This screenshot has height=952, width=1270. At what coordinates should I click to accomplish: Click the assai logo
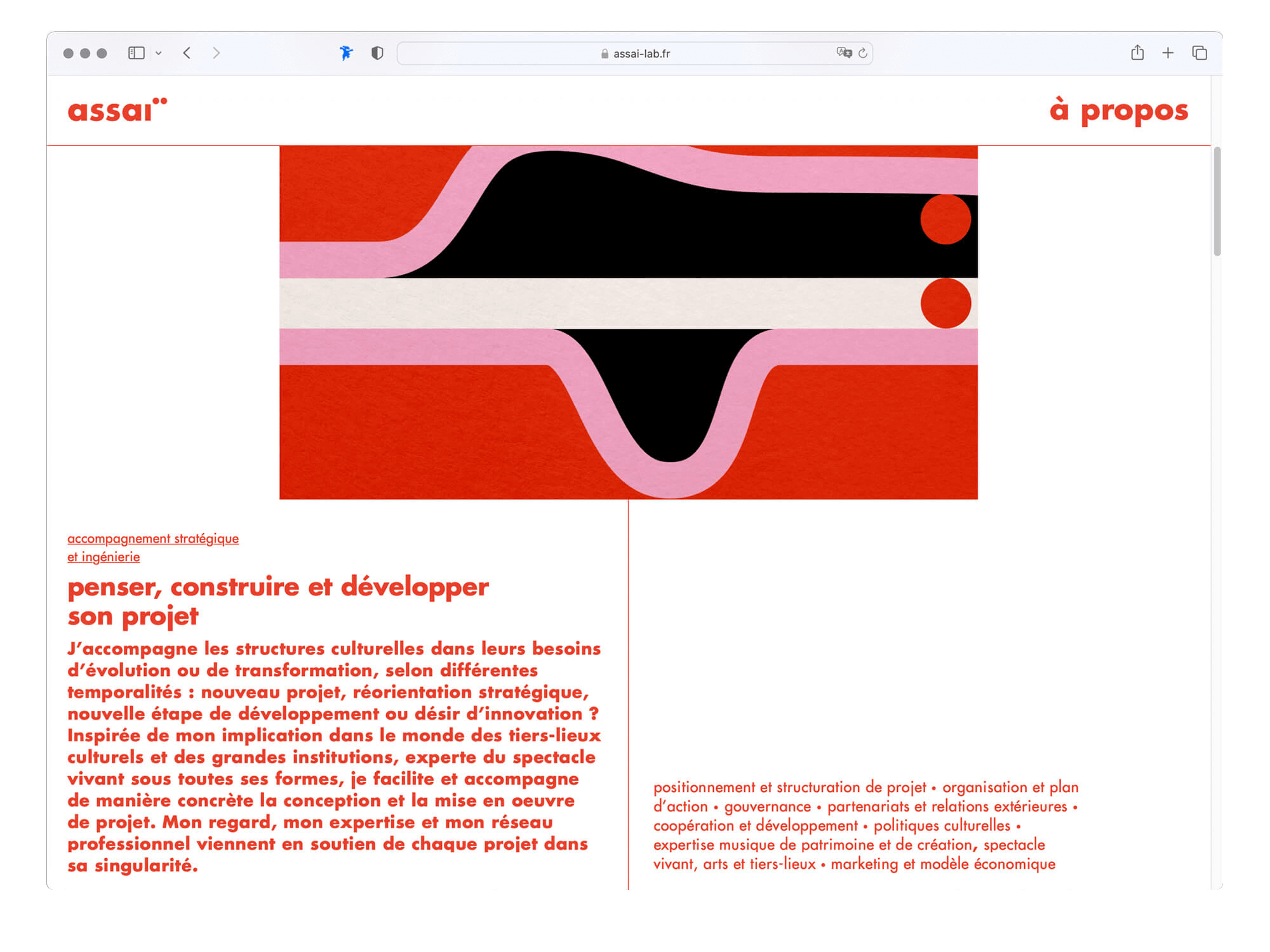[117, 110]
